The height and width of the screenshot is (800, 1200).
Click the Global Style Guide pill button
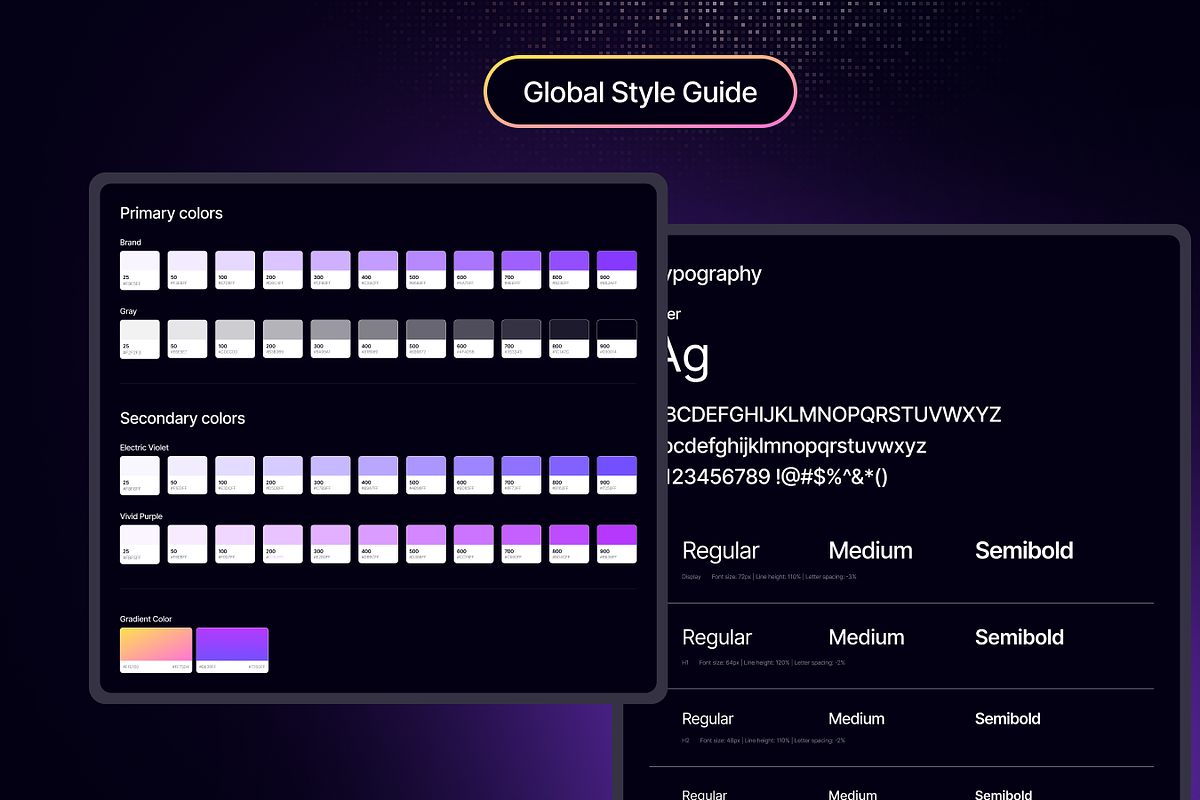point(640,92)
